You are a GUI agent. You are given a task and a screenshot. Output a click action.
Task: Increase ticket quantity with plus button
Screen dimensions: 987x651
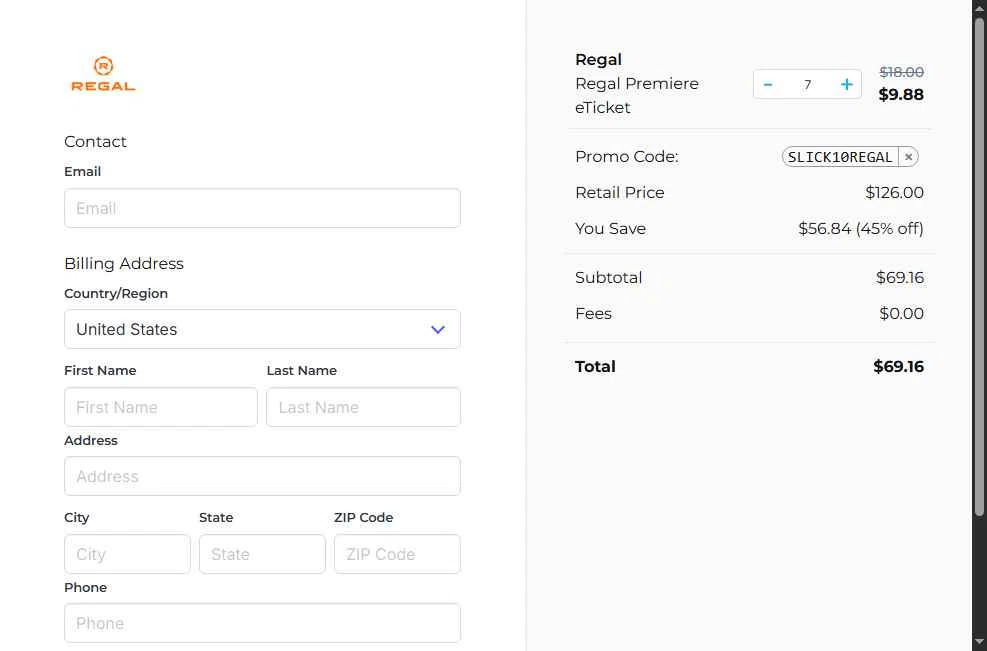[847, 84]
